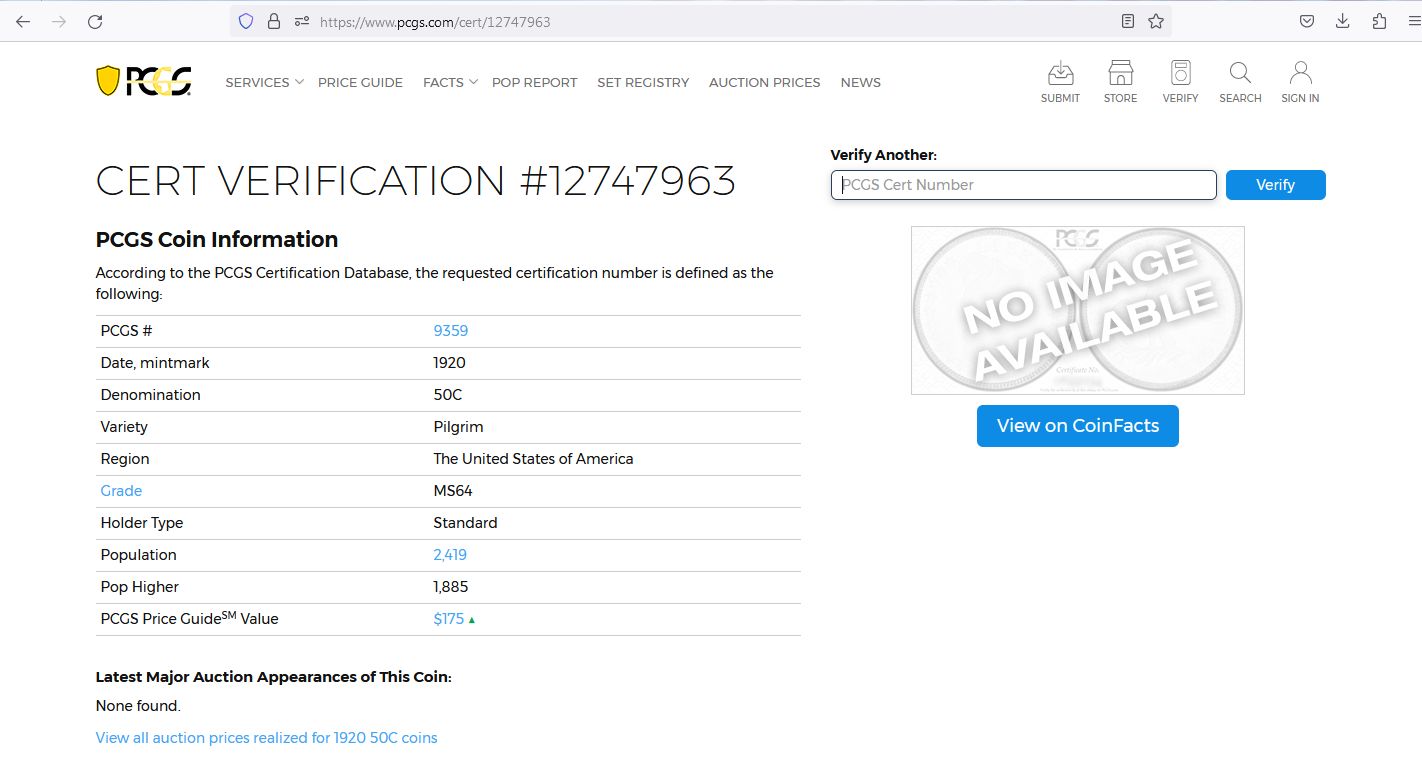Open the Grade link
Image resolution: width=1422 pixels, height=766 pixels.
(121, 491)
